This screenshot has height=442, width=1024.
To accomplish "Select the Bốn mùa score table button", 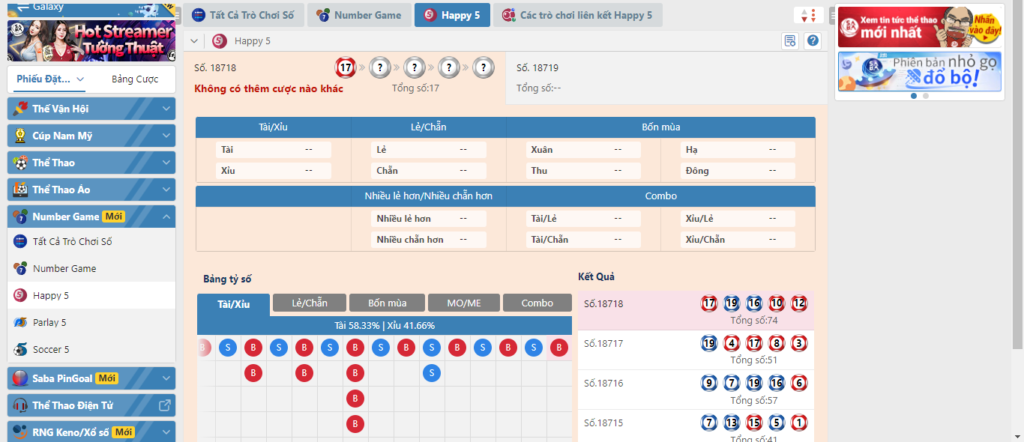I will click(x=387, y=303).
